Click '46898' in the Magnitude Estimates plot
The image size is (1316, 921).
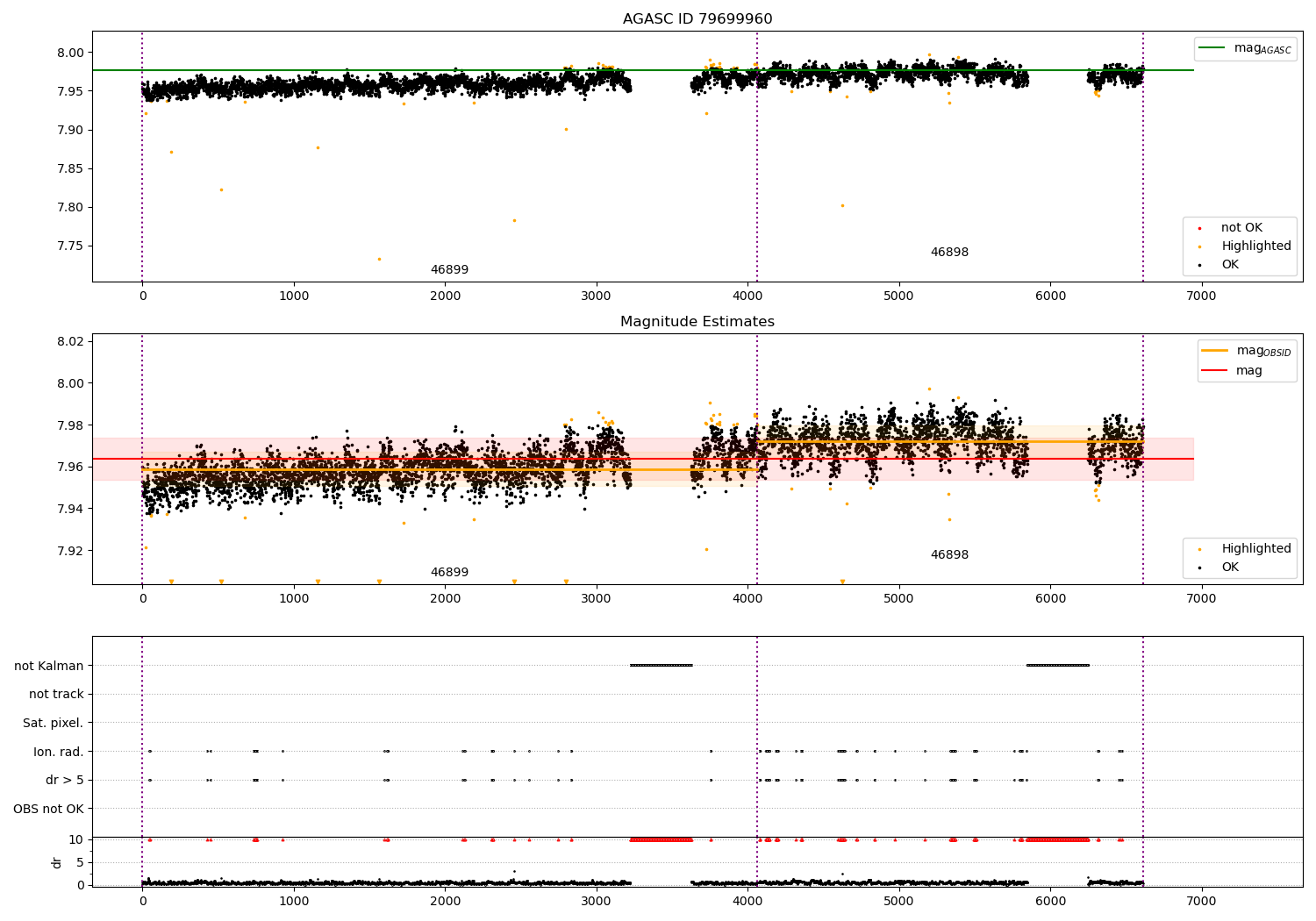point(949,555)
